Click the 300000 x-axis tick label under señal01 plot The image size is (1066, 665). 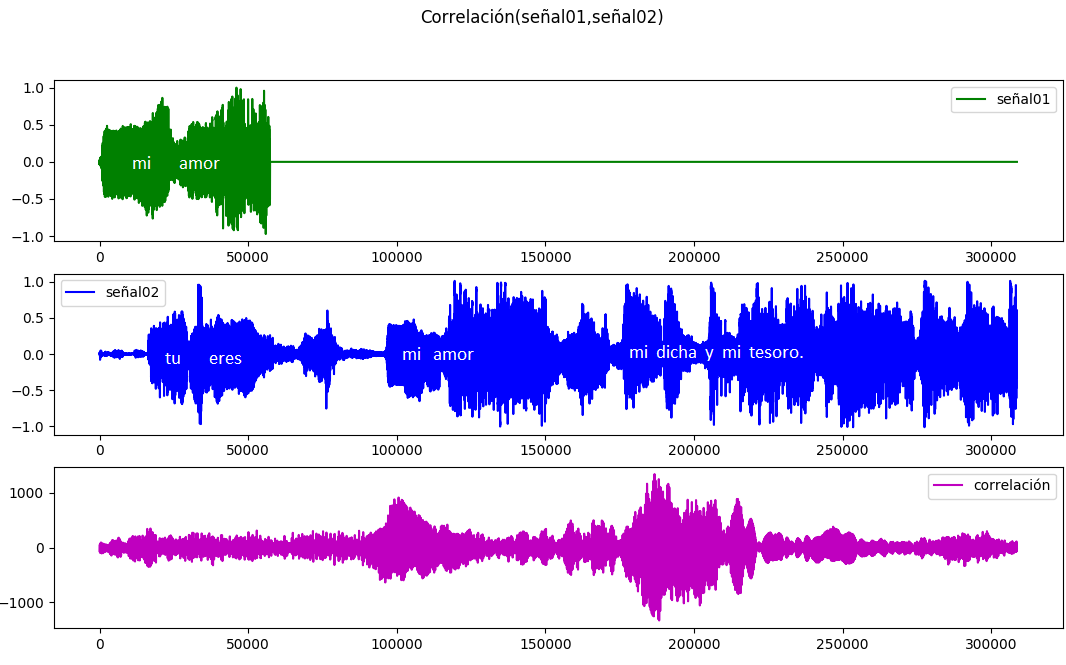[x=991, y=257]
